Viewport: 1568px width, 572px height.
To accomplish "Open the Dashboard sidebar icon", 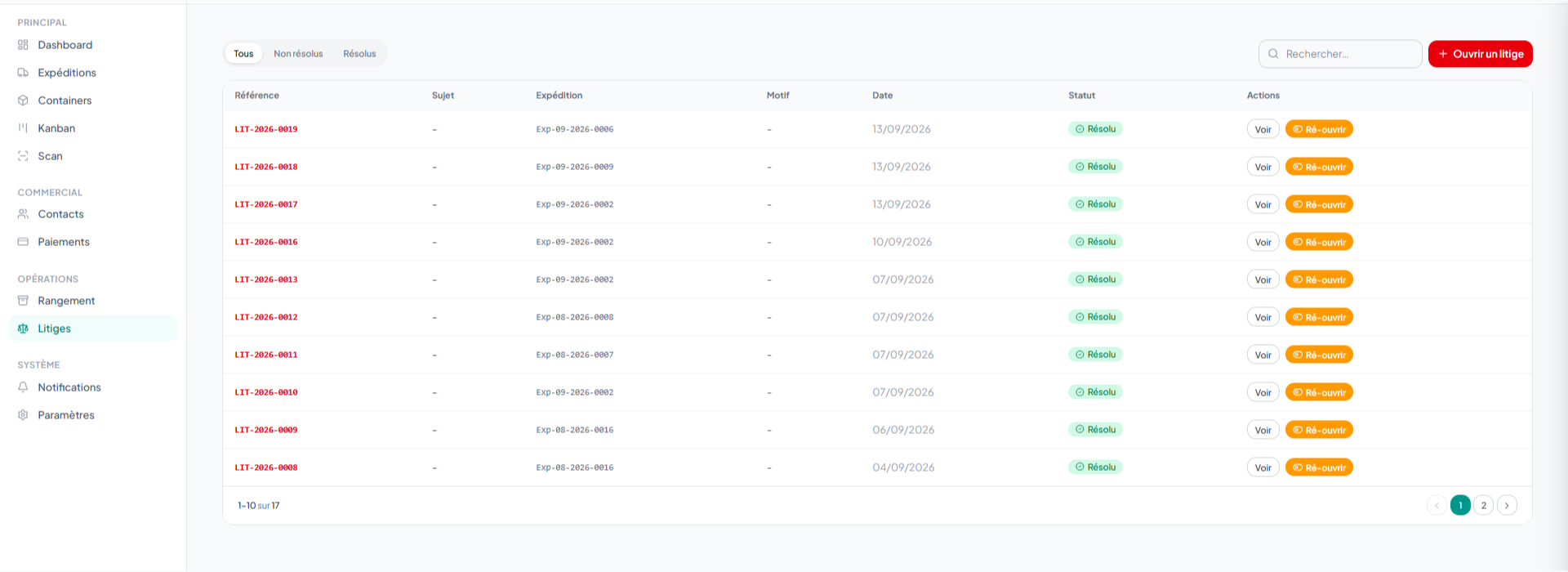I will pyautogui.click(x=23, y=45).
